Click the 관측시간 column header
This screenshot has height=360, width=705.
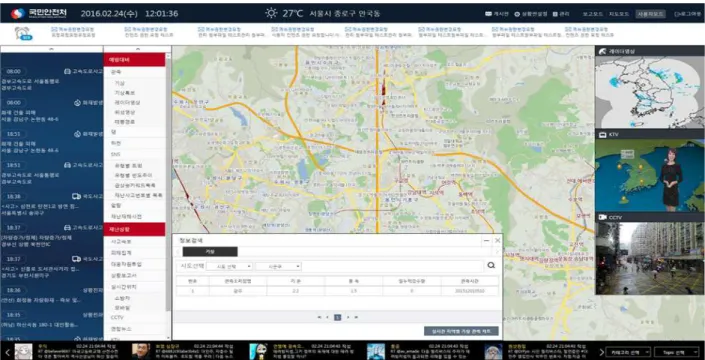tap(469, 281)
